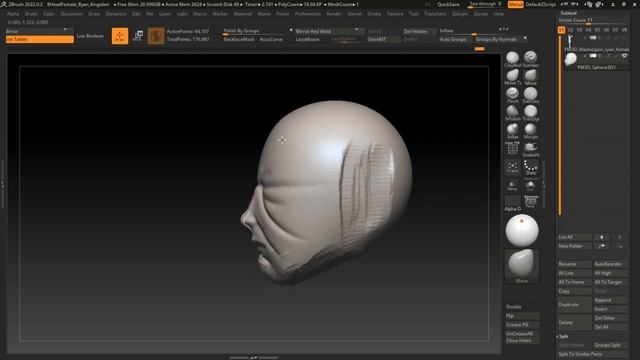
Task: Activate the Draw mode button
Action: (x=120, y=36)
